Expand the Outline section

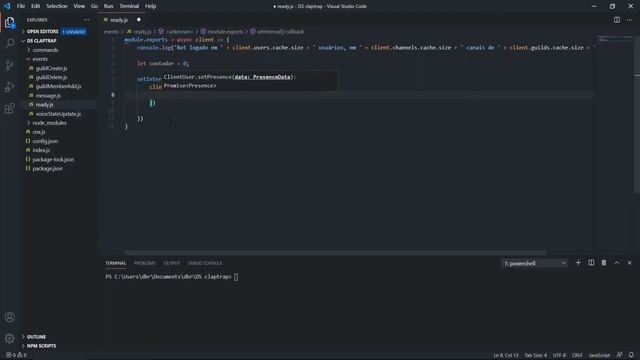coord(36,337)
